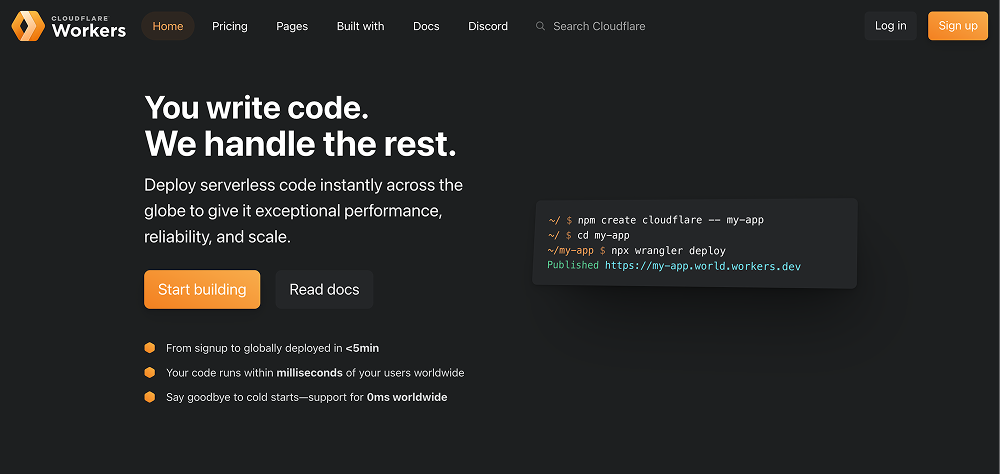Image resolution: width=1000 pixels, height=474 pixels.
Task: Go to the Pricing page
Action: coord(230,26)
